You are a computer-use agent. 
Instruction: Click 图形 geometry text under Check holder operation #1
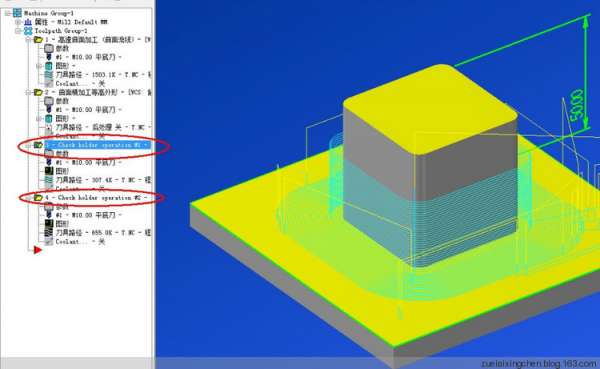coord(62,171)
